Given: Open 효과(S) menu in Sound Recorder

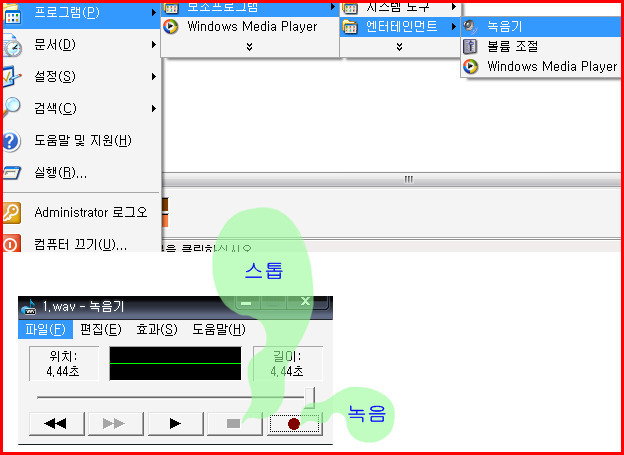Looking at the screenshot, I should (156, 329).
